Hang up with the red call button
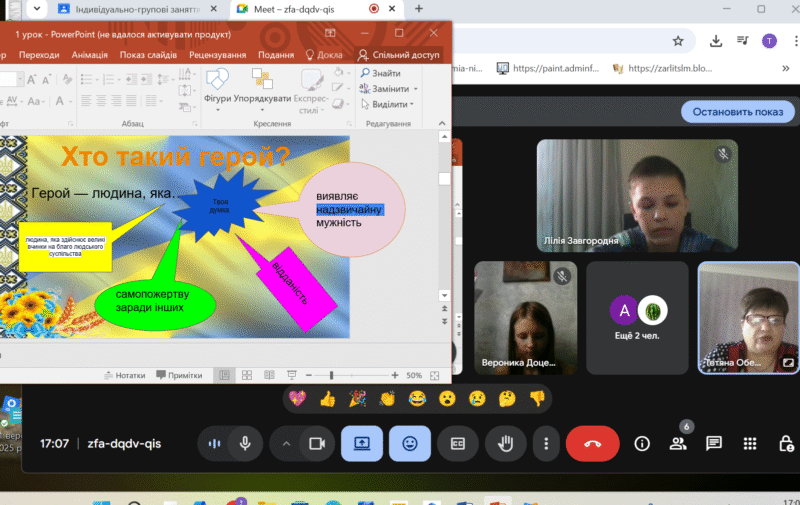Screen dimensions: 800x505 592,443
